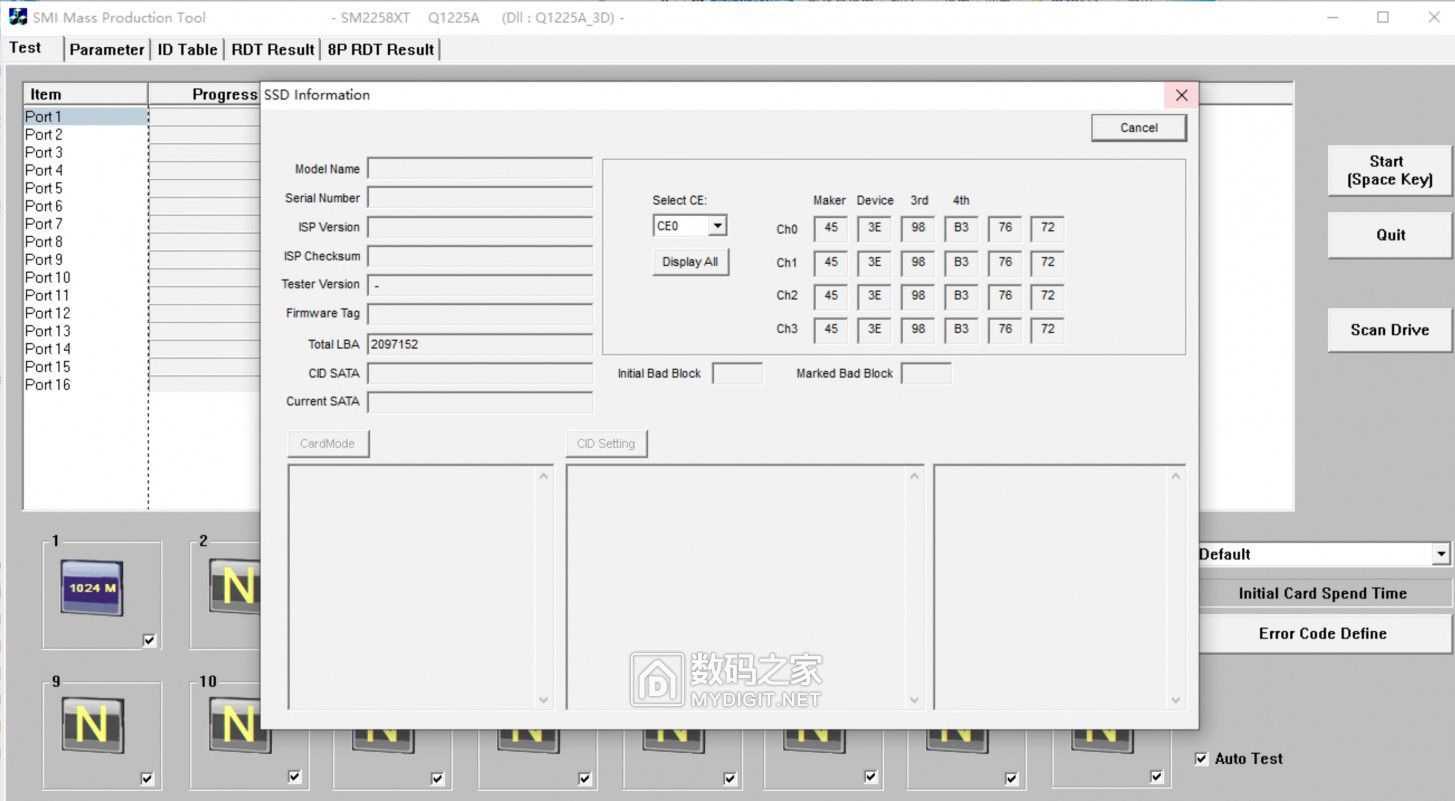Click down arrow of CID Setting text area scrollbar
Viewport: 1455px width, 801px height.
[915, 700]
